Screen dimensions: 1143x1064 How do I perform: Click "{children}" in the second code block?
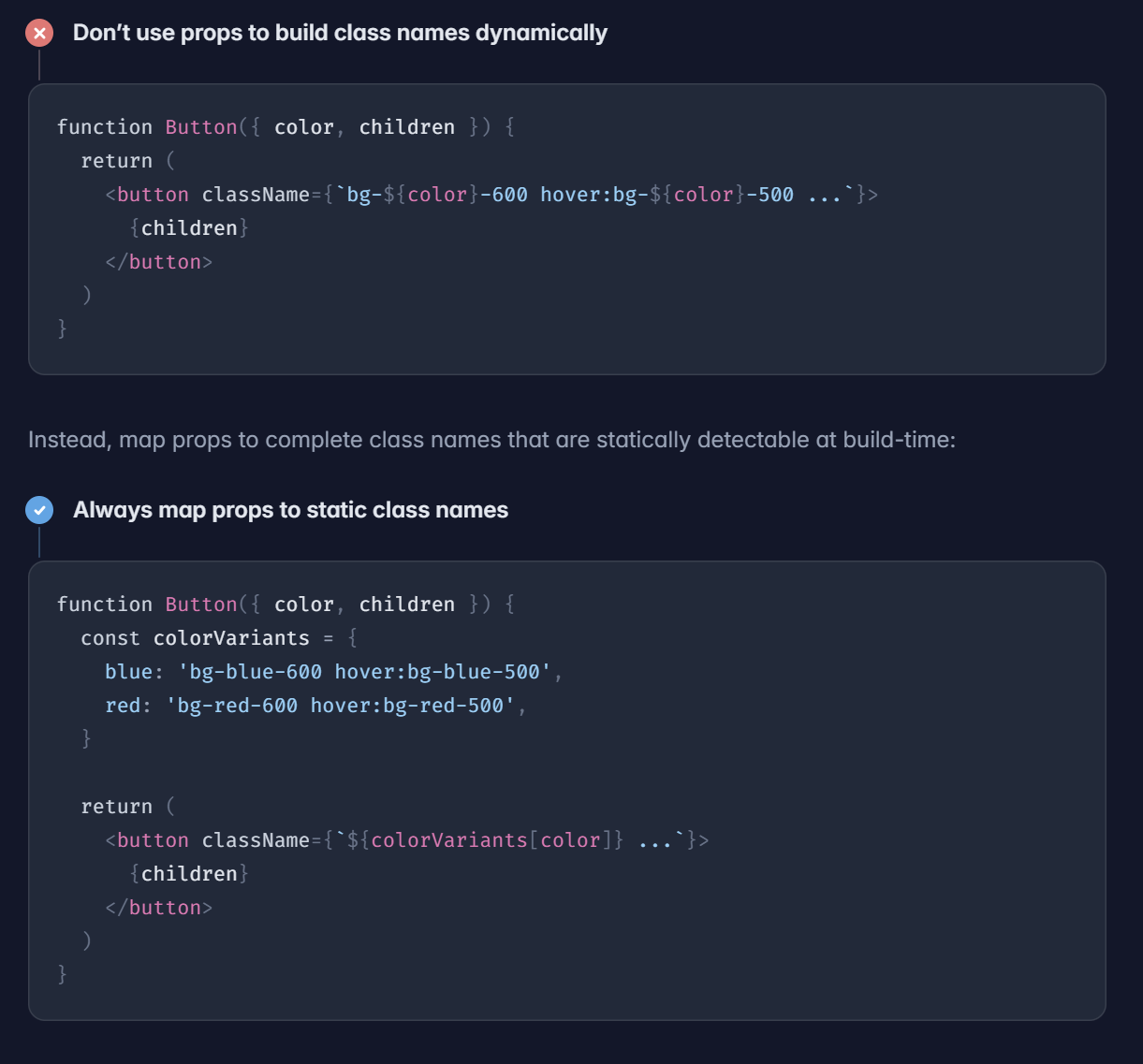[x=189, y=874]
